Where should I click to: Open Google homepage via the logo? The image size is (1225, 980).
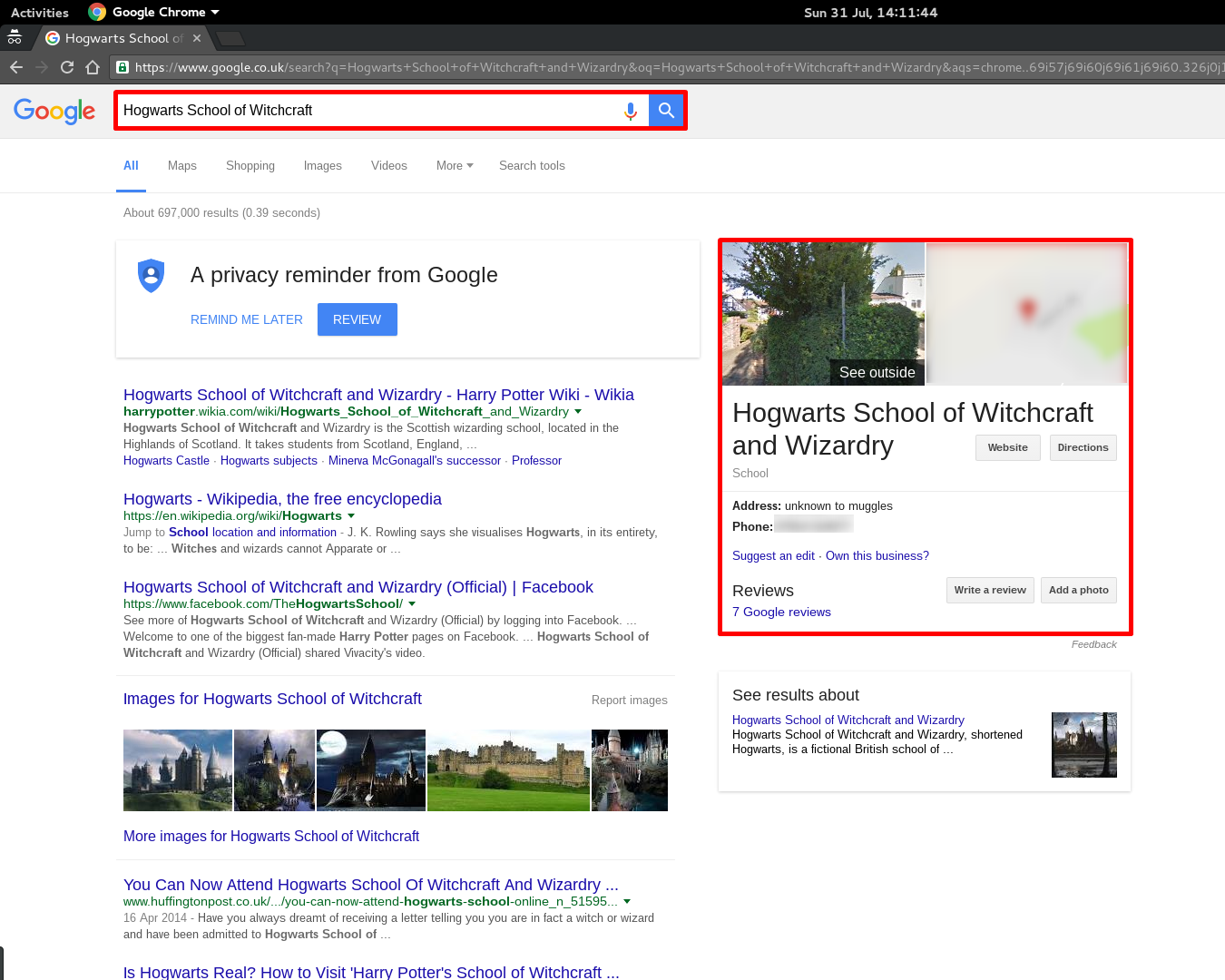(54, 111)
